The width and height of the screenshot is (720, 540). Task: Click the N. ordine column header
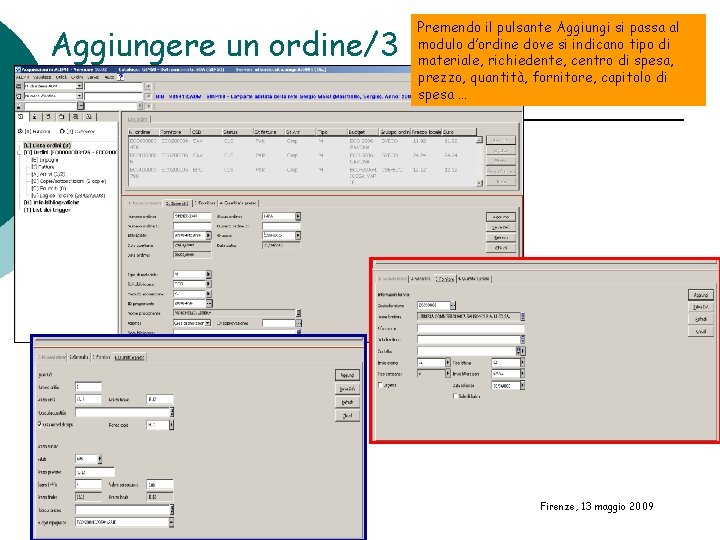pyautogui.click(x=144, y=132)
